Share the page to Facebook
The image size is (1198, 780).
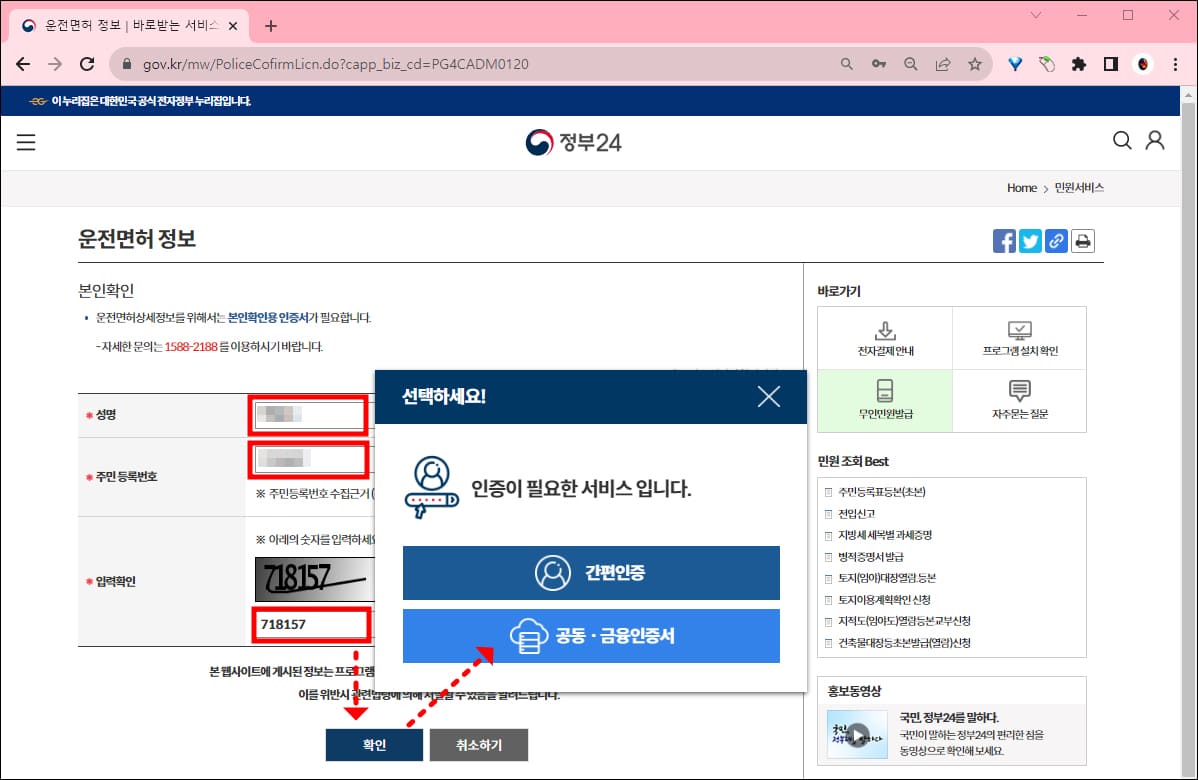pos(1003,240)
